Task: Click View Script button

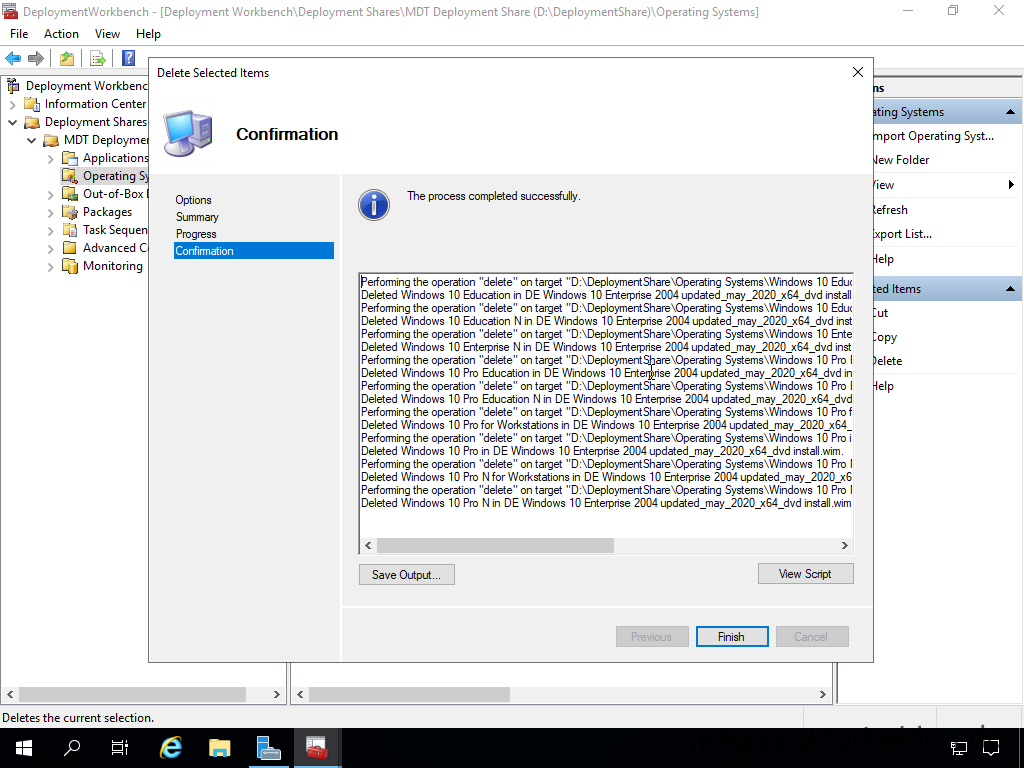Action: tap(805, 574)
